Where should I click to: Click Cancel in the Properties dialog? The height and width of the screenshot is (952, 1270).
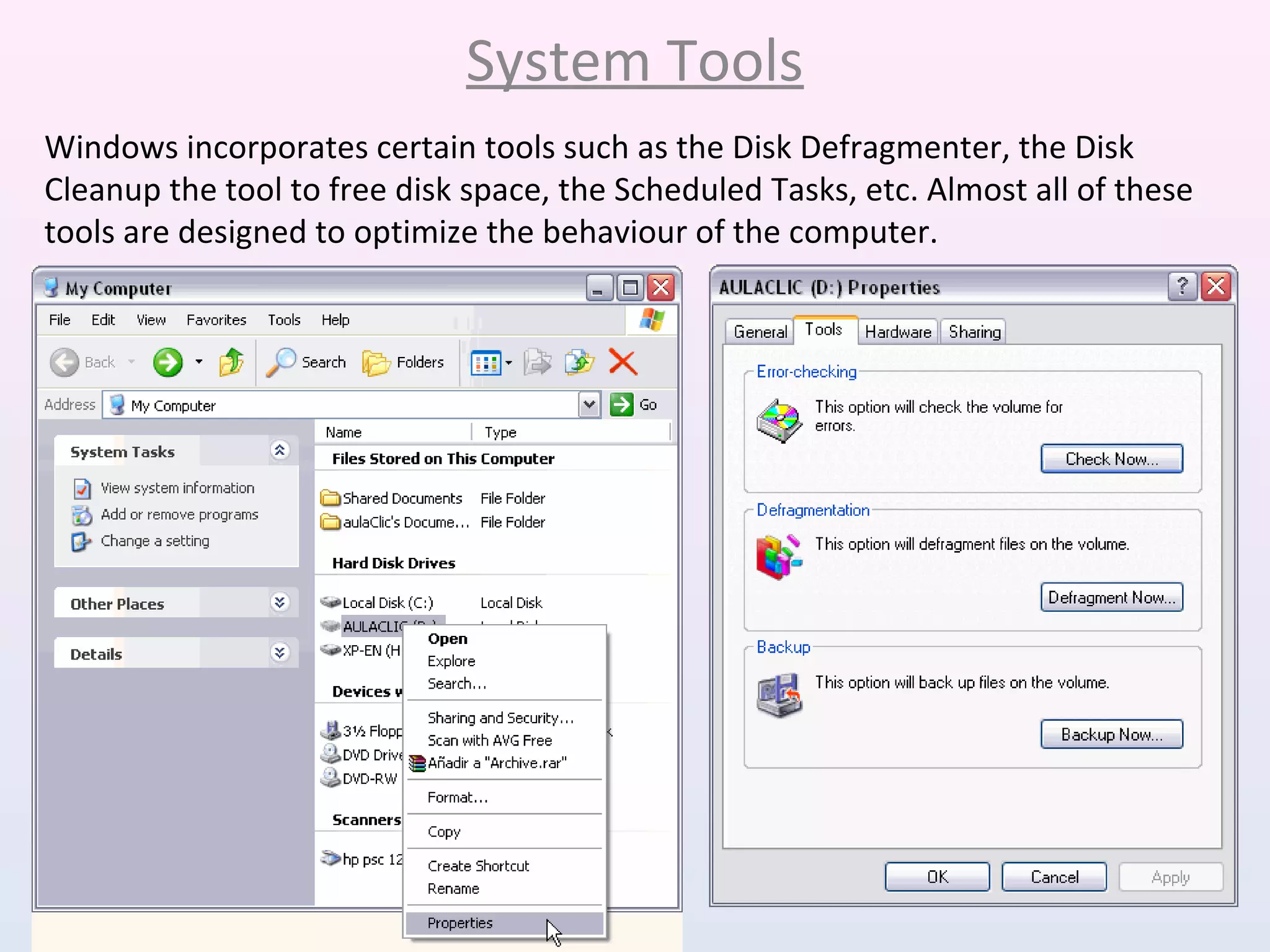[x=1054, y=877]
